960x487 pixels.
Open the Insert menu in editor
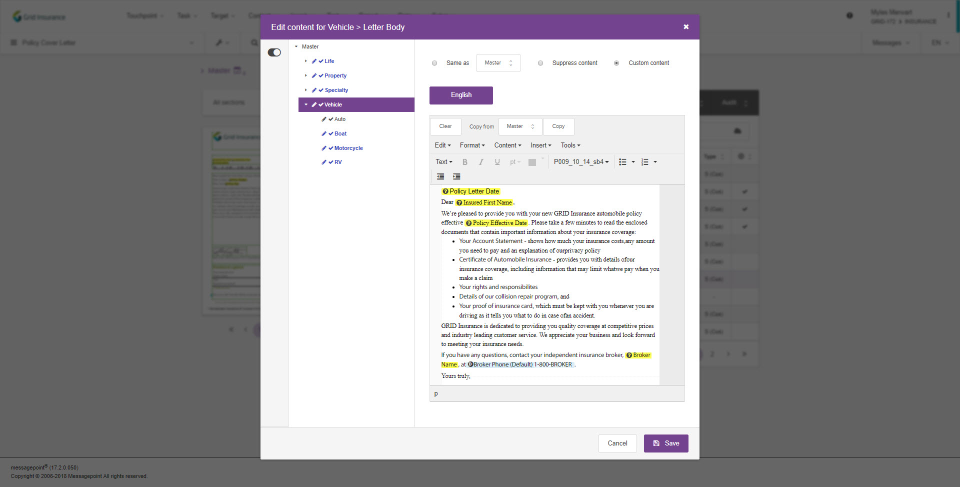(541, 146)
